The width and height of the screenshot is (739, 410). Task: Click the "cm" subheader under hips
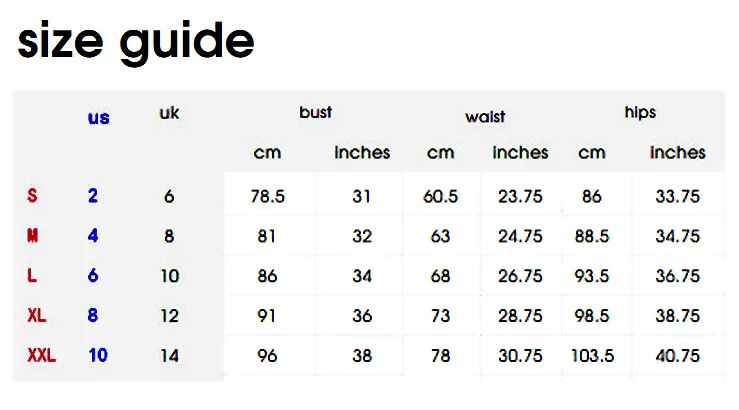pos(592,153)
